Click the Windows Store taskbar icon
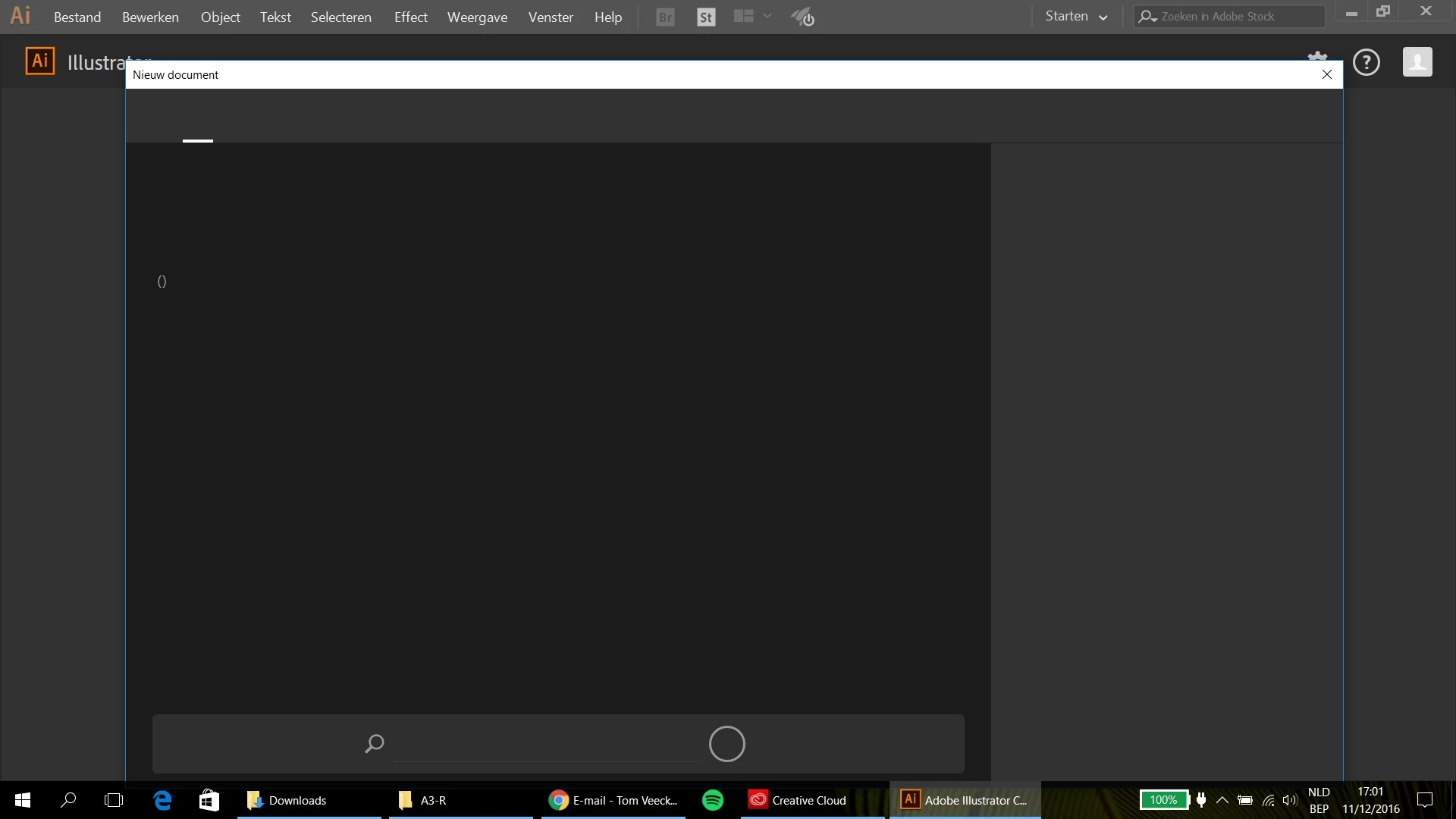1456x819 pixels. tap(209, 800)
